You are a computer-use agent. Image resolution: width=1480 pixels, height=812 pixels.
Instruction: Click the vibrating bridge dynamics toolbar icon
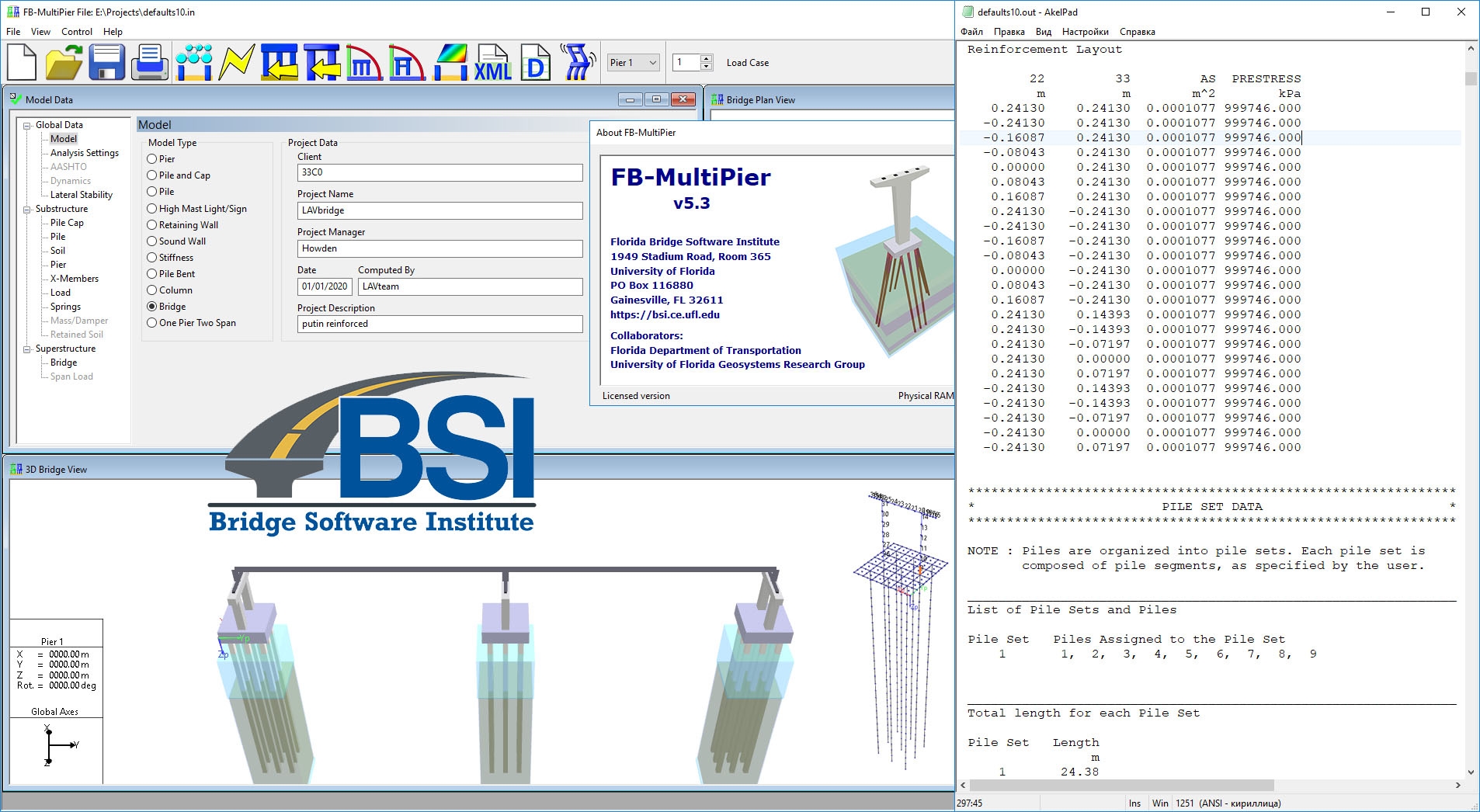click(x=578, y=62)
